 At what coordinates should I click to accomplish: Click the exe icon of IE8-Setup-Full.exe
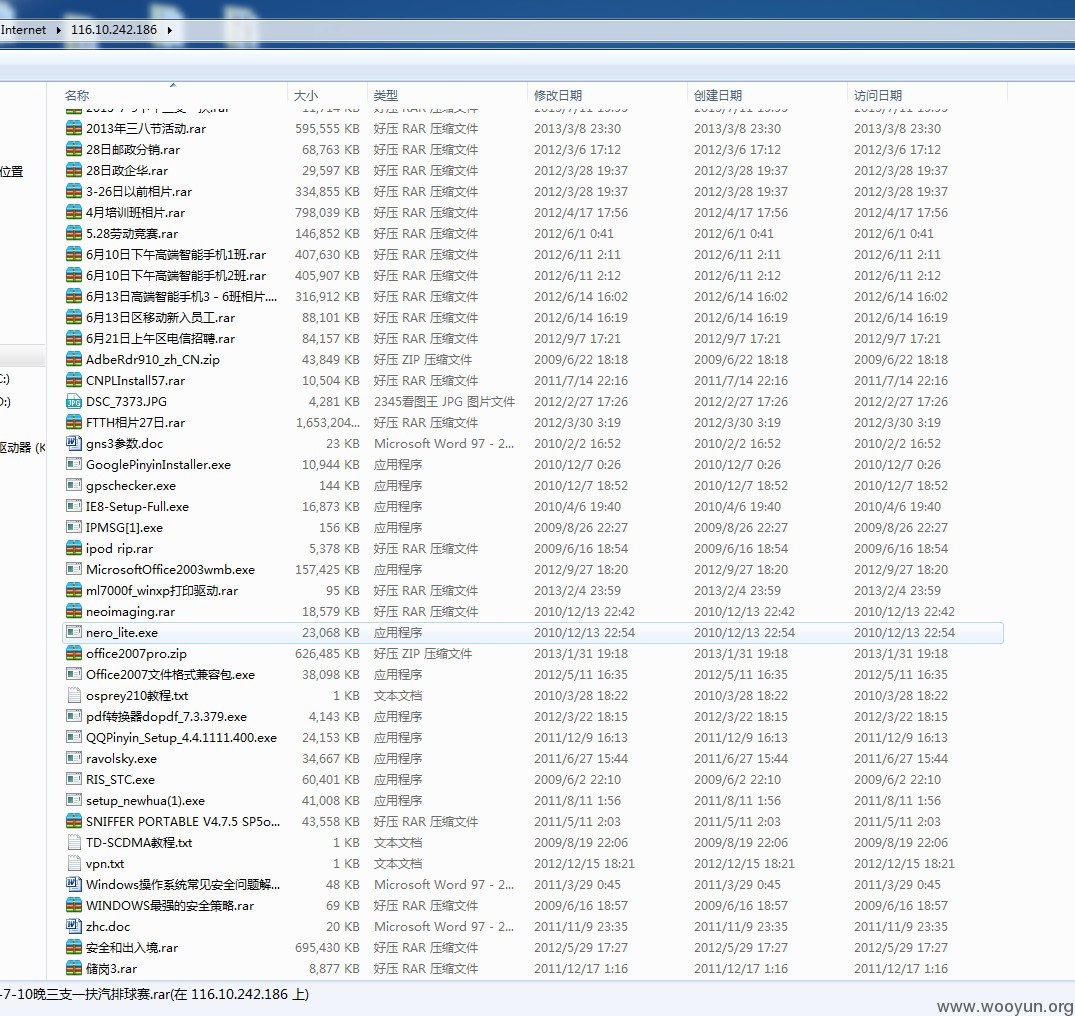tap(73, 507)
